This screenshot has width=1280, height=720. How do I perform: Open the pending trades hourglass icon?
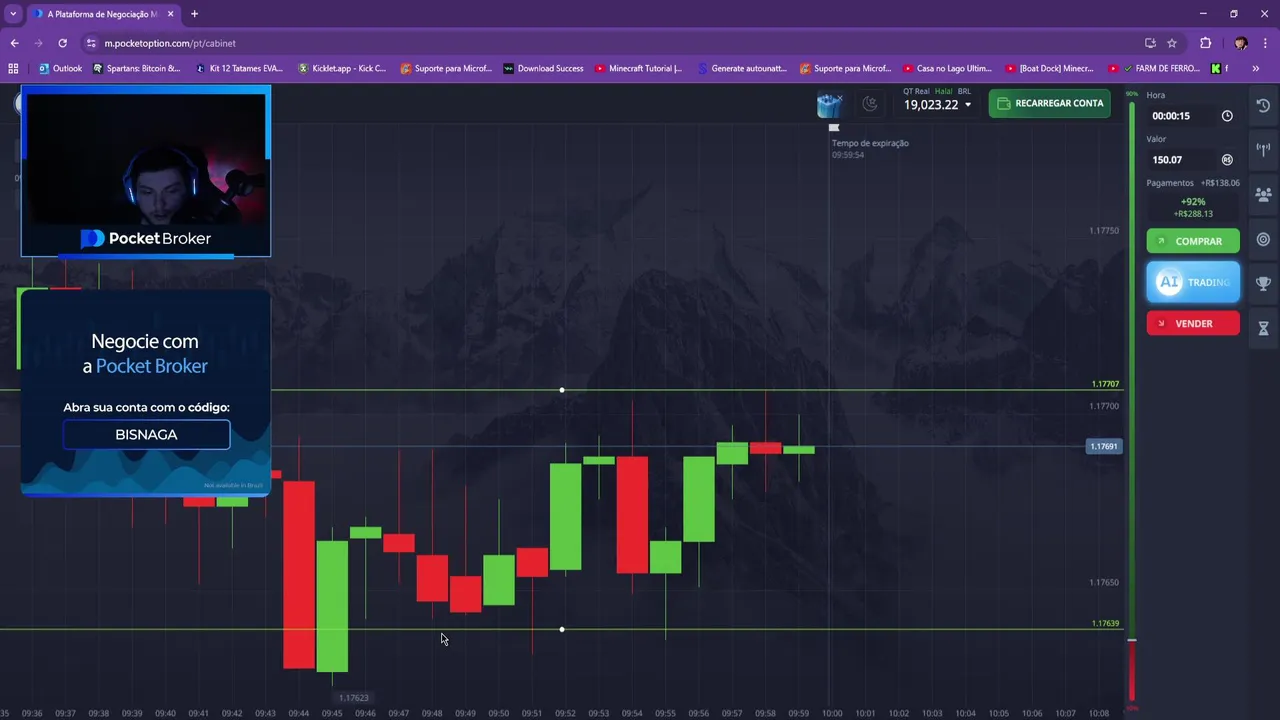coord(1263,329)
